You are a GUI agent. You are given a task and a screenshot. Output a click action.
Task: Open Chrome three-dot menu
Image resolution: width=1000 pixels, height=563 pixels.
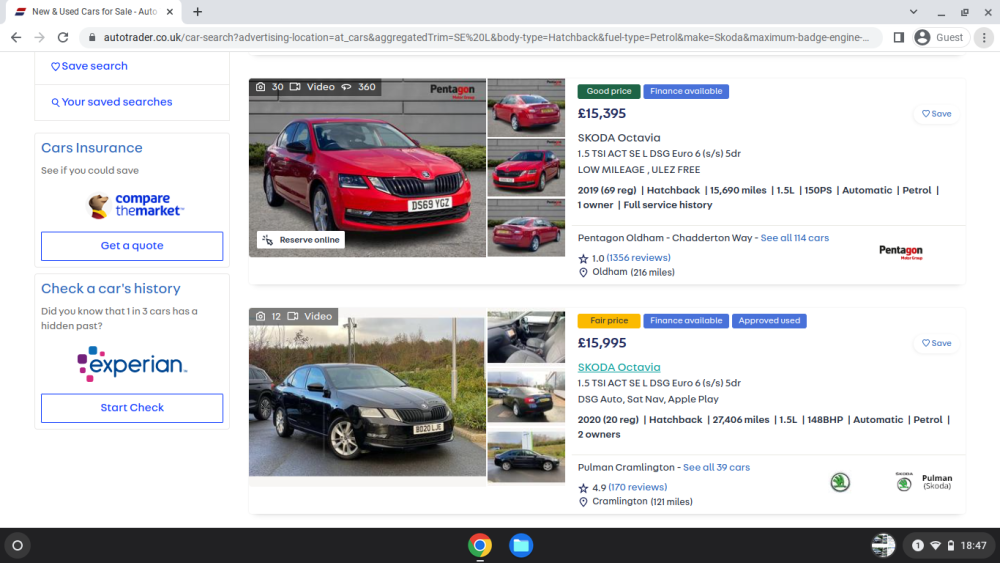click(984, 38)
